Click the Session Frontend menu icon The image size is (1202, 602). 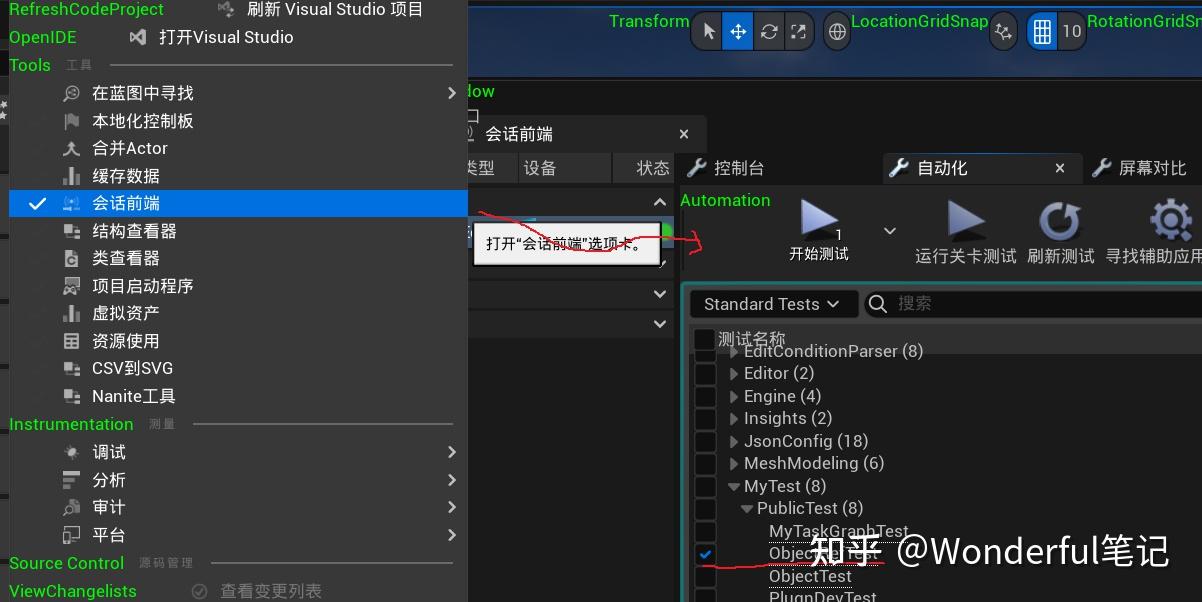(x=72, y=203)
